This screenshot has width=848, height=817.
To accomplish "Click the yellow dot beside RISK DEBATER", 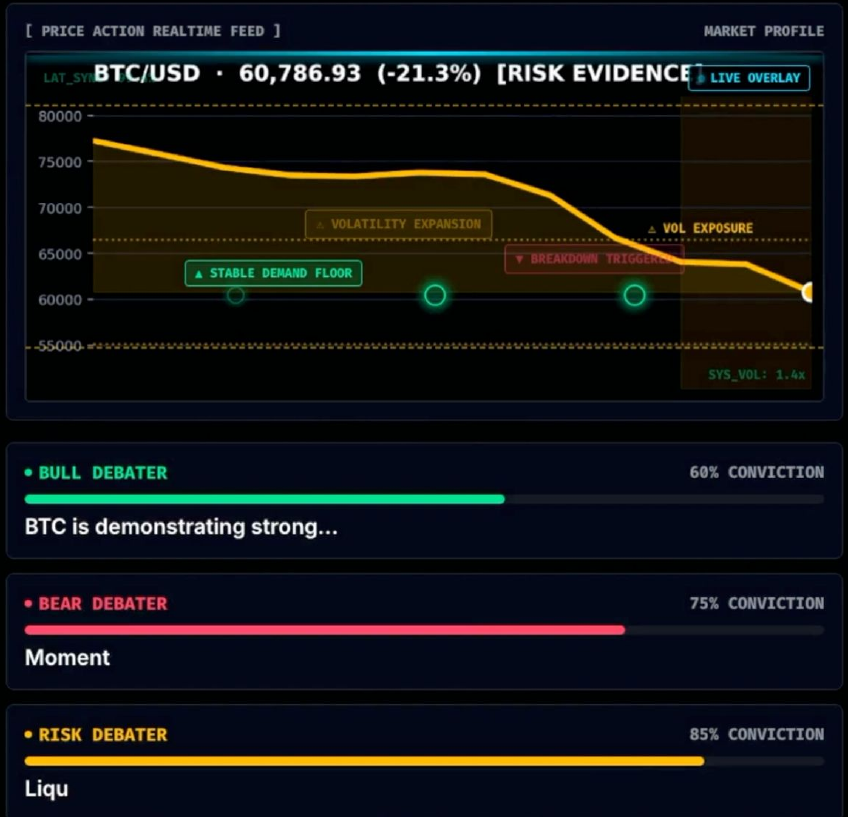I will (x=29, y=734).
